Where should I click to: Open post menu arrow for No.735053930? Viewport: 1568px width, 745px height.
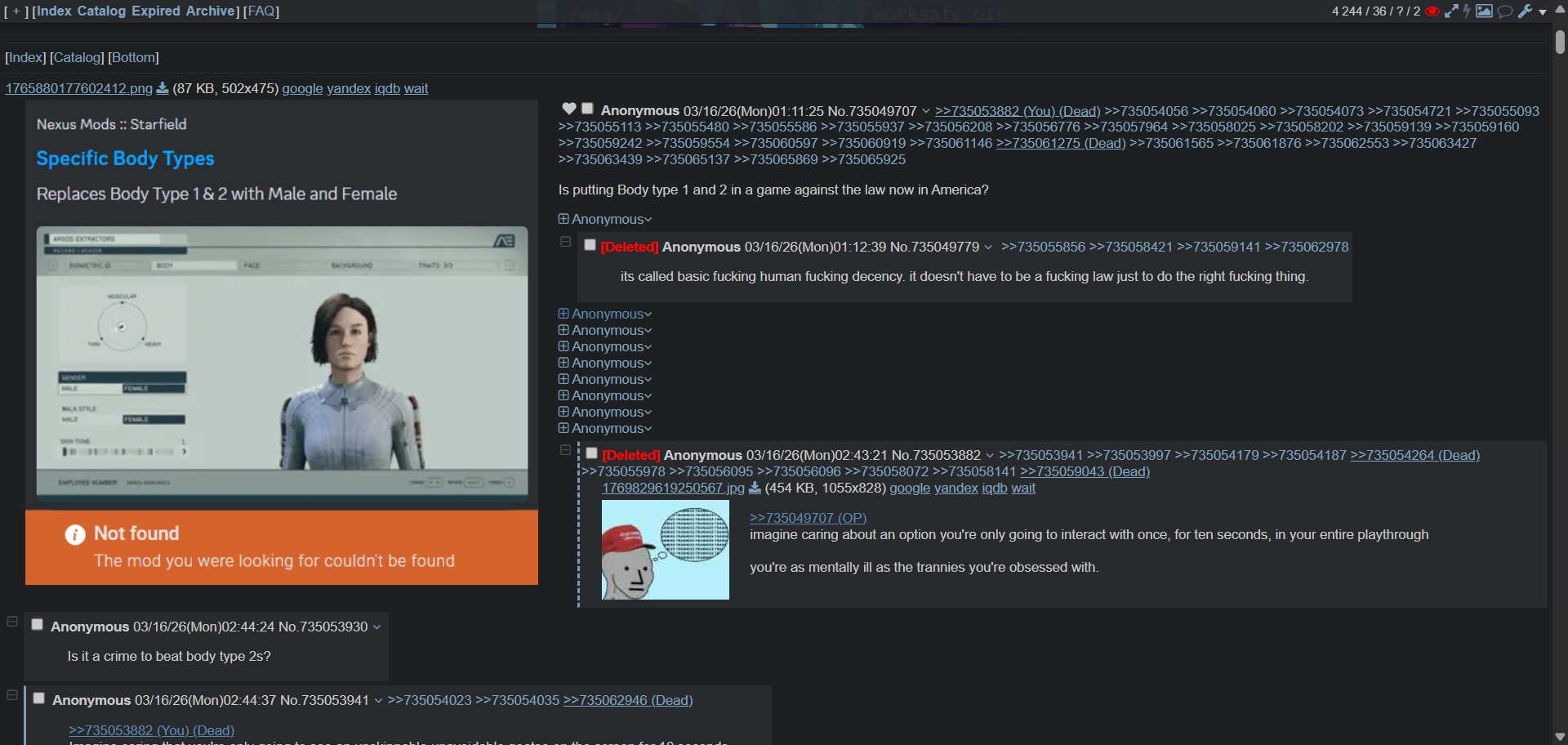point(377,627)
